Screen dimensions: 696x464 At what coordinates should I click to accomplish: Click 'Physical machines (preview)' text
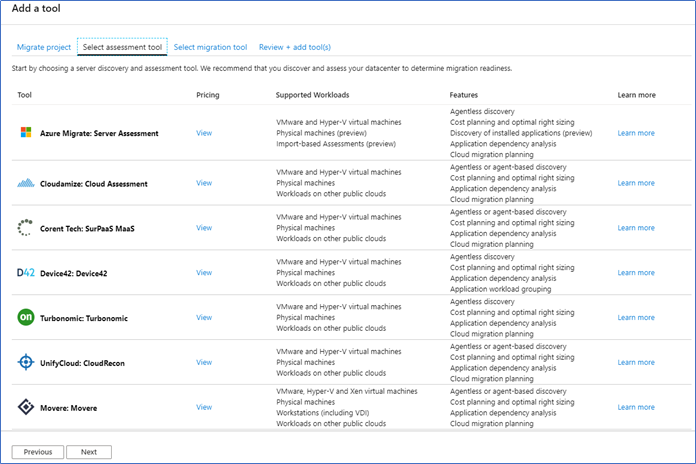321,133
